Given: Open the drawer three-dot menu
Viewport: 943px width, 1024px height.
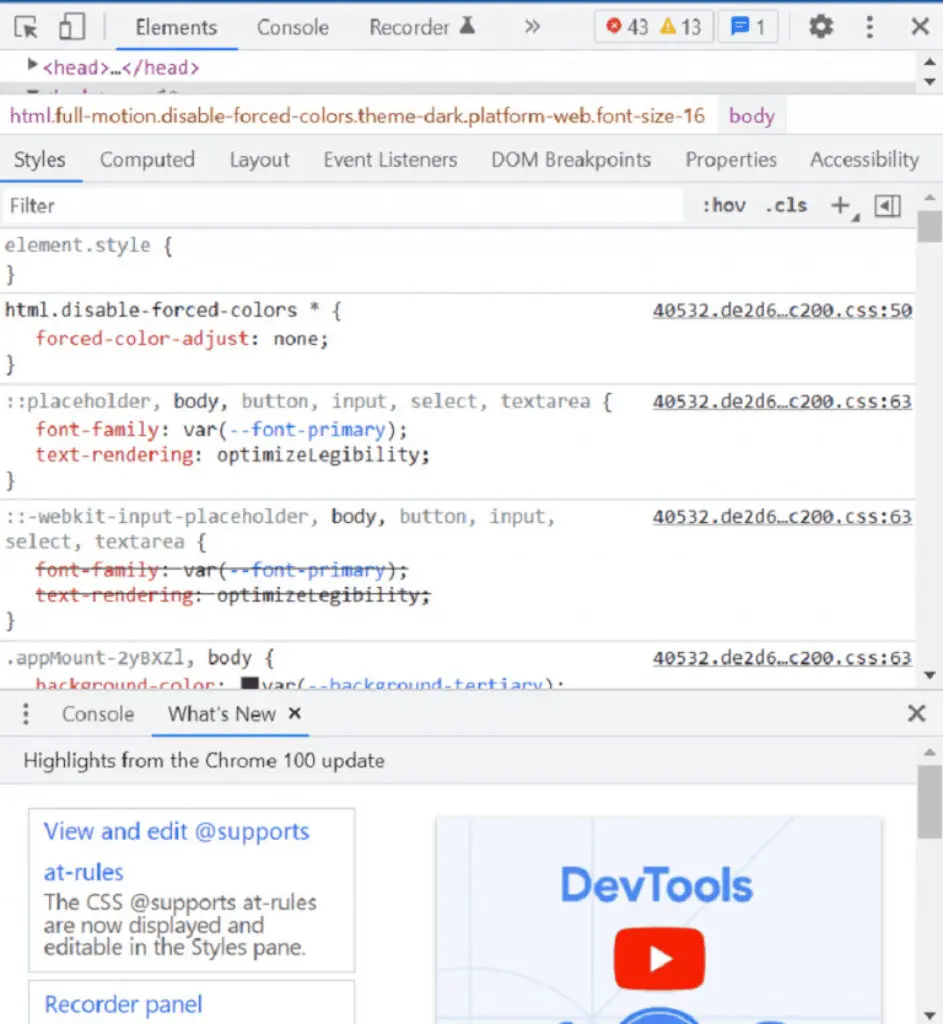Looking at the screenshot, I should (x=26, y=714).
